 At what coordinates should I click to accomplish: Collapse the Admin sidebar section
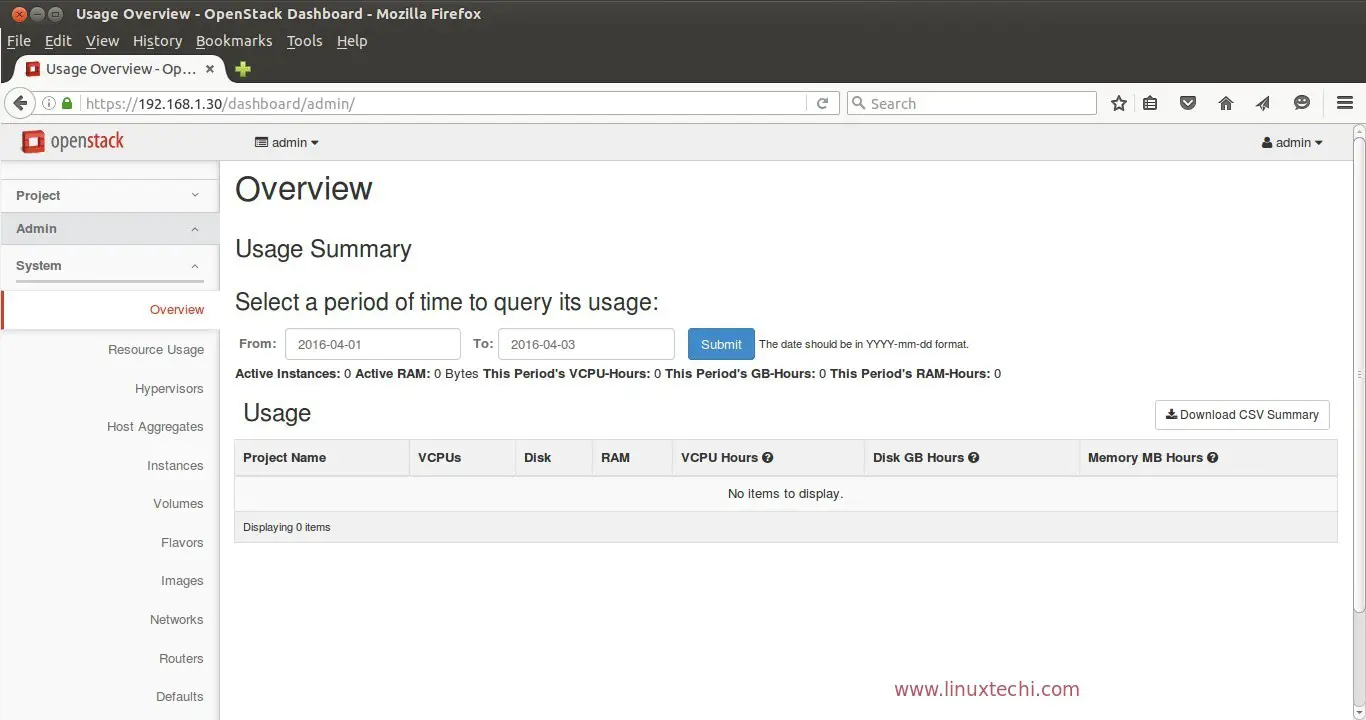[x=108, y=228]
